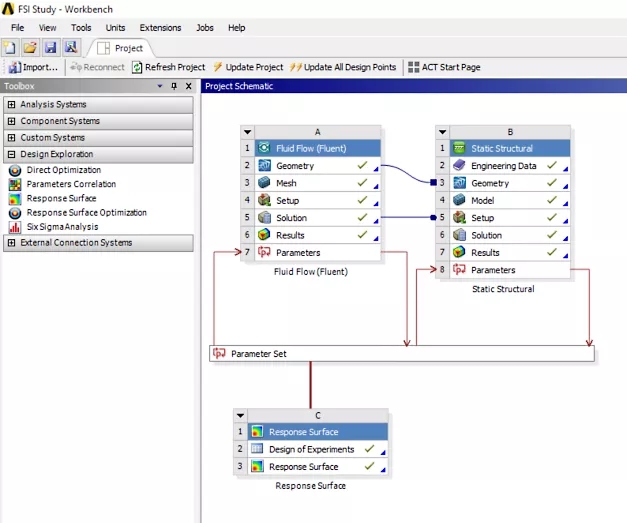The image size is (627, 523).
Task: Open the Jobs menu
Action: coord(205,28)
